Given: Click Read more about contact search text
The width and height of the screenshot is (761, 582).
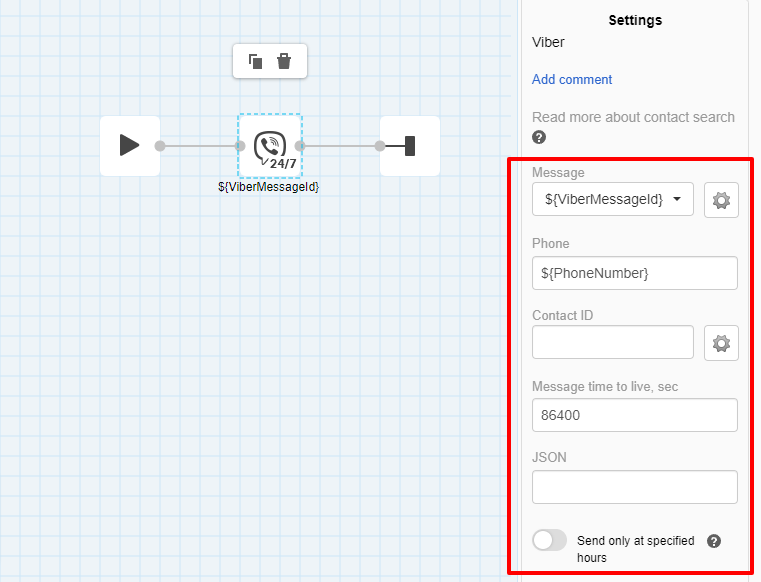Looking at the screenshot, I should (633, 117).
